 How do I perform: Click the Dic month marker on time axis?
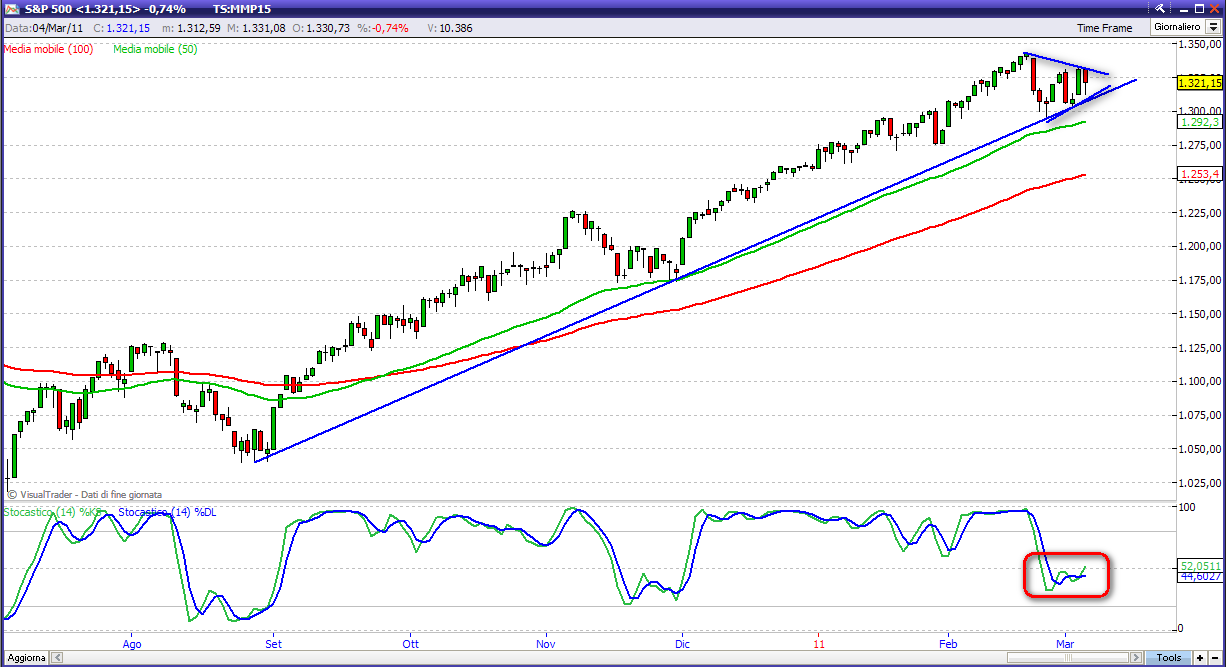(682, 644)
